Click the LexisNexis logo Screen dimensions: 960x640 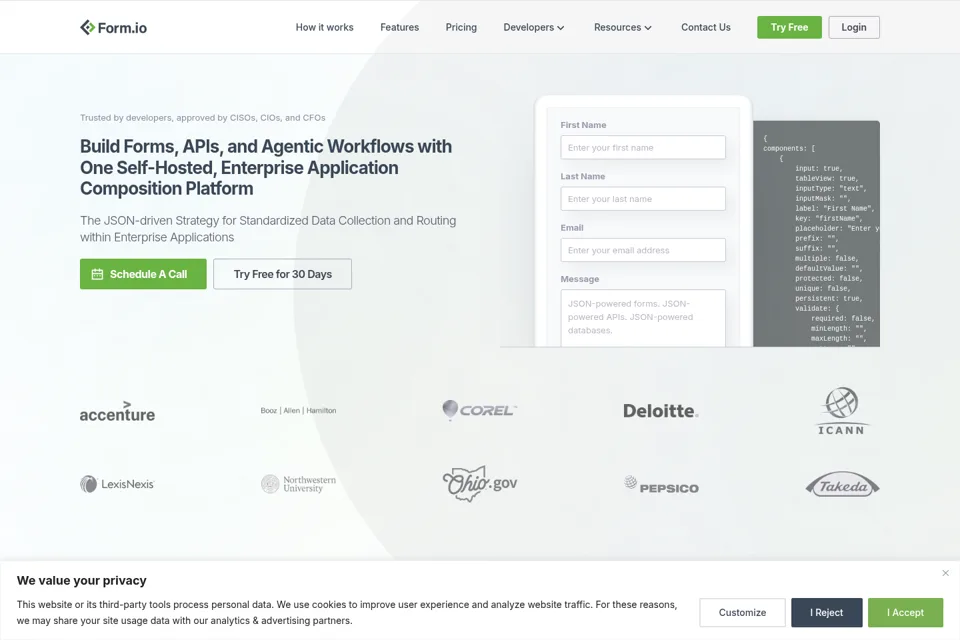pos(117,484)
